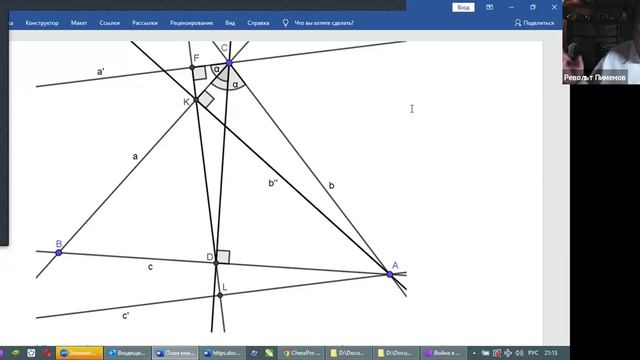The width and height of the screenshot is (640, 360).
Task: Open the Справка tab
Action: tap(258, 23)
